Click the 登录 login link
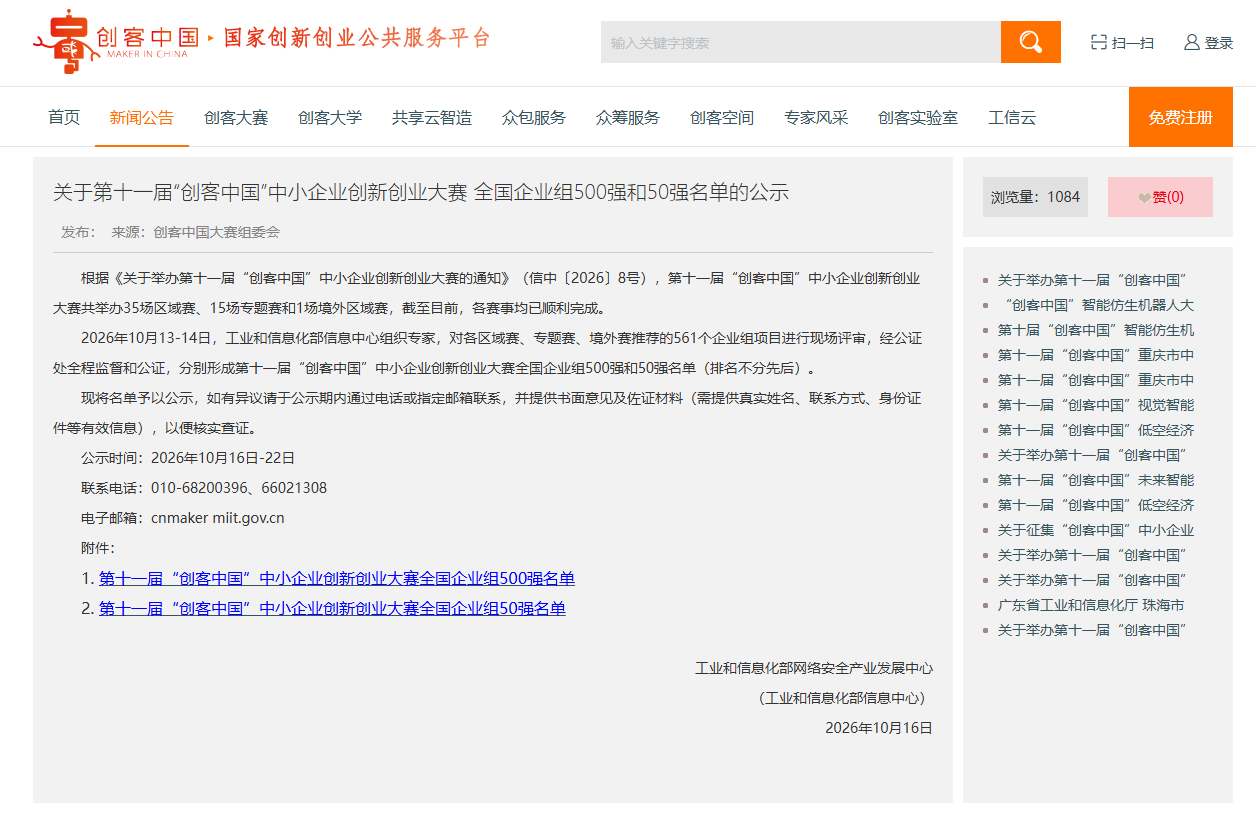Image resolution: width=1256 pixels, height=820 pixels. tap(1219, 43)
